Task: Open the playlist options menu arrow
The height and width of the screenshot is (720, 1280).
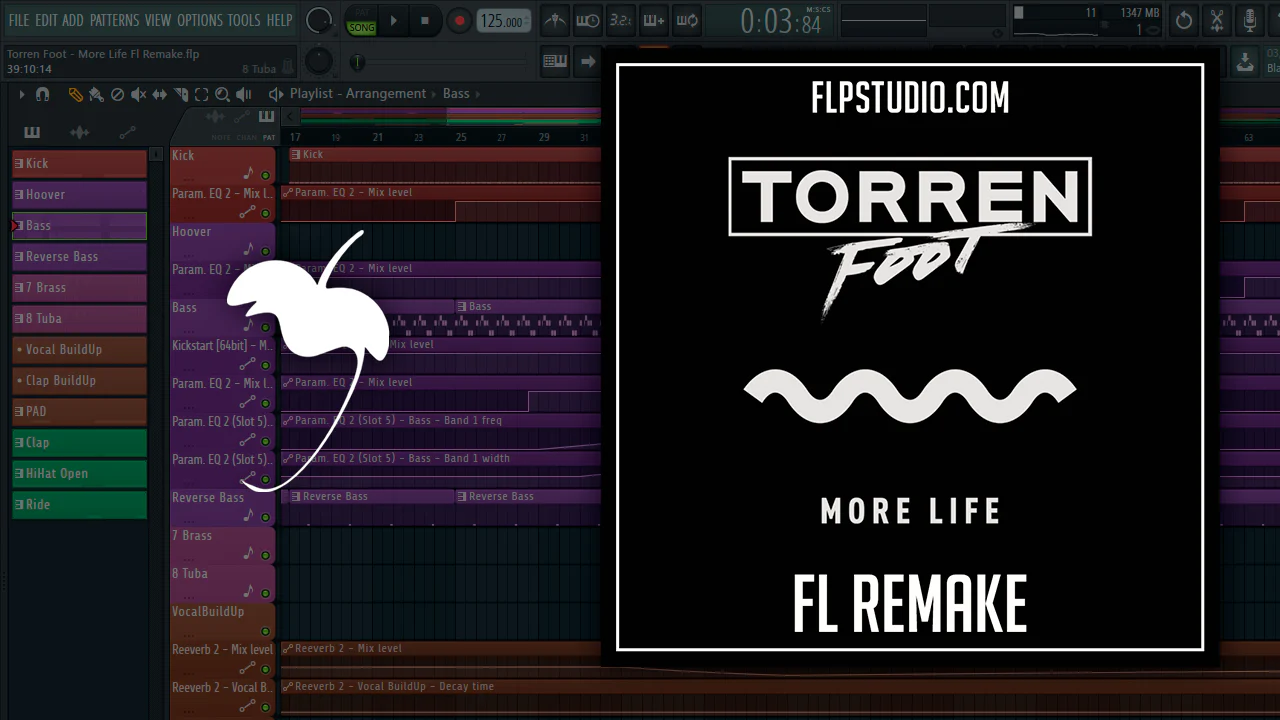Action: [20, 94]
